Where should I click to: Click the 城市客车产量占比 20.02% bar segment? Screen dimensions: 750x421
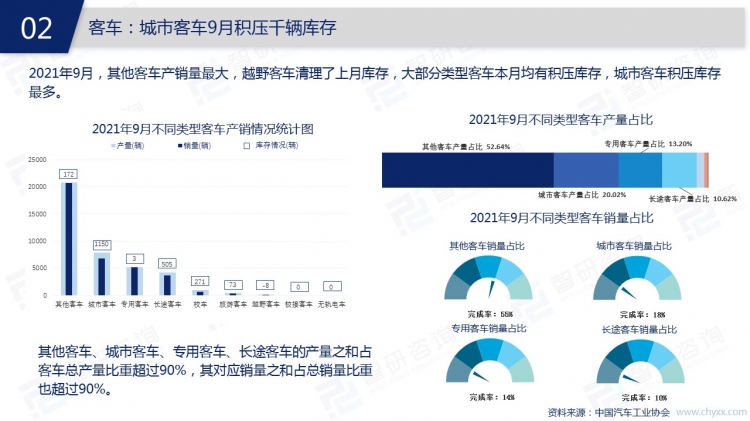pos(585,171)
